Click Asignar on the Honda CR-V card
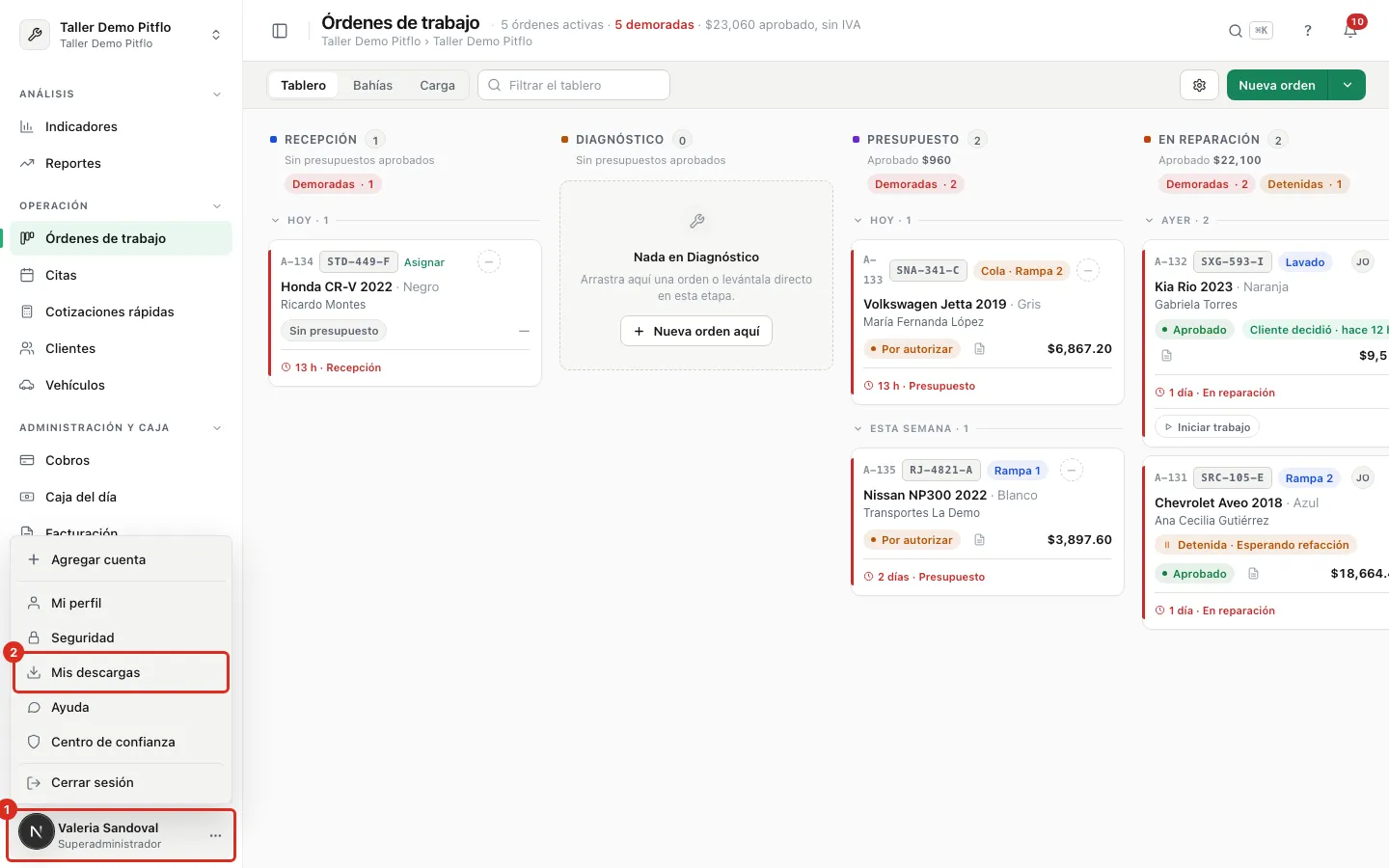 click(424, 262)
